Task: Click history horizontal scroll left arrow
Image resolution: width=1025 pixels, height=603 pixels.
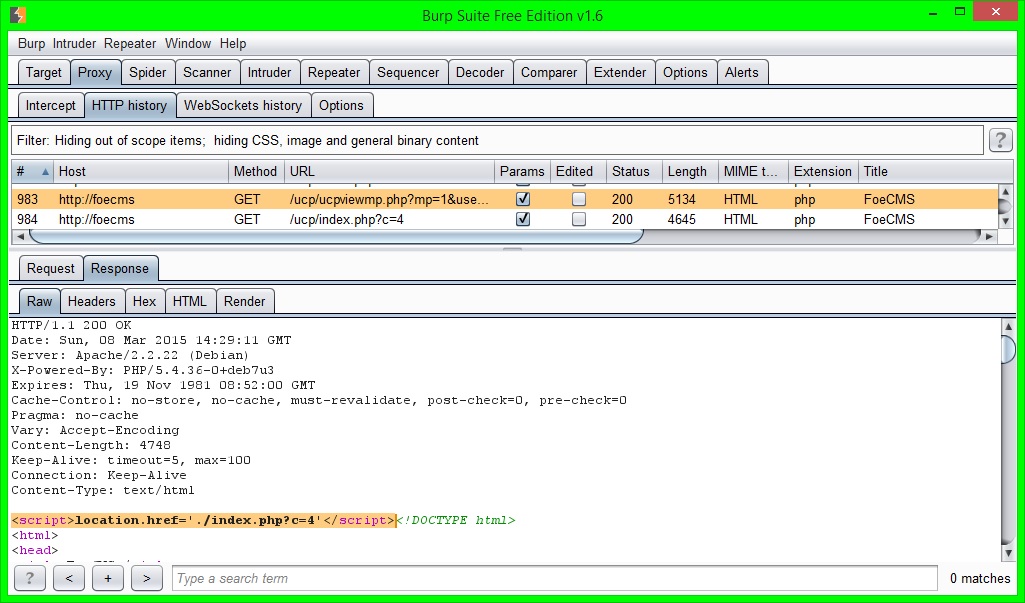Action: [20, 236]
